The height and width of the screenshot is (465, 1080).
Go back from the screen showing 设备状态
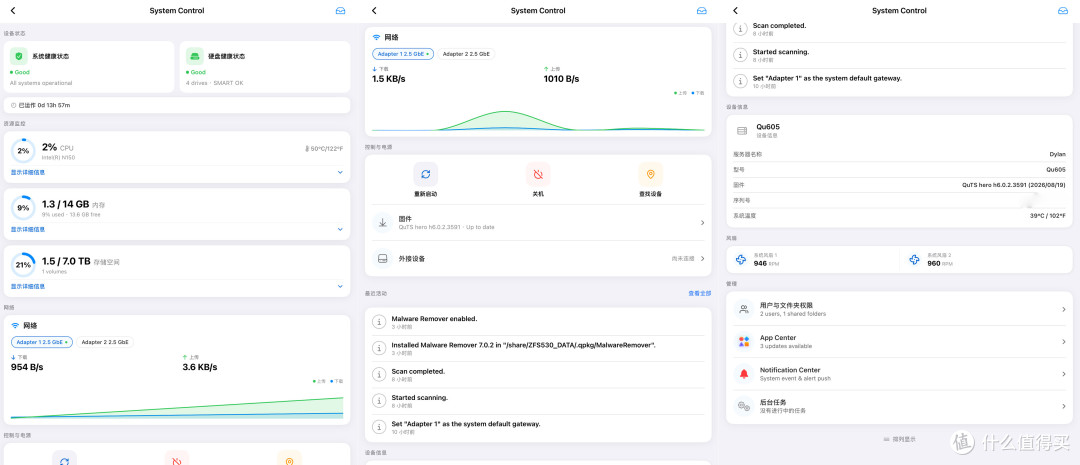point(13,10)
